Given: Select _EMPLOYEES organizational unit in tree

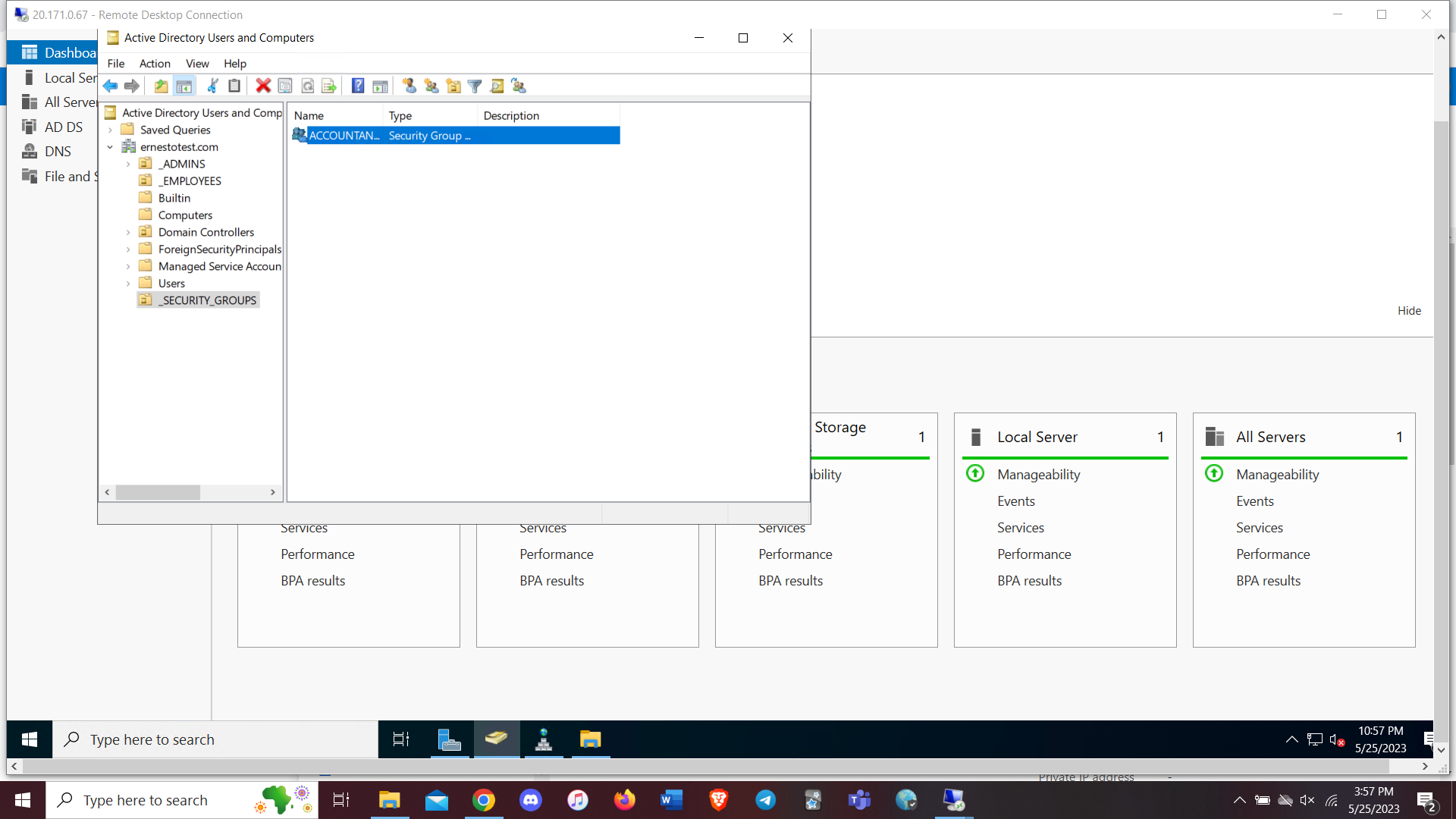Looking at the screenshot, I should 190,181.
